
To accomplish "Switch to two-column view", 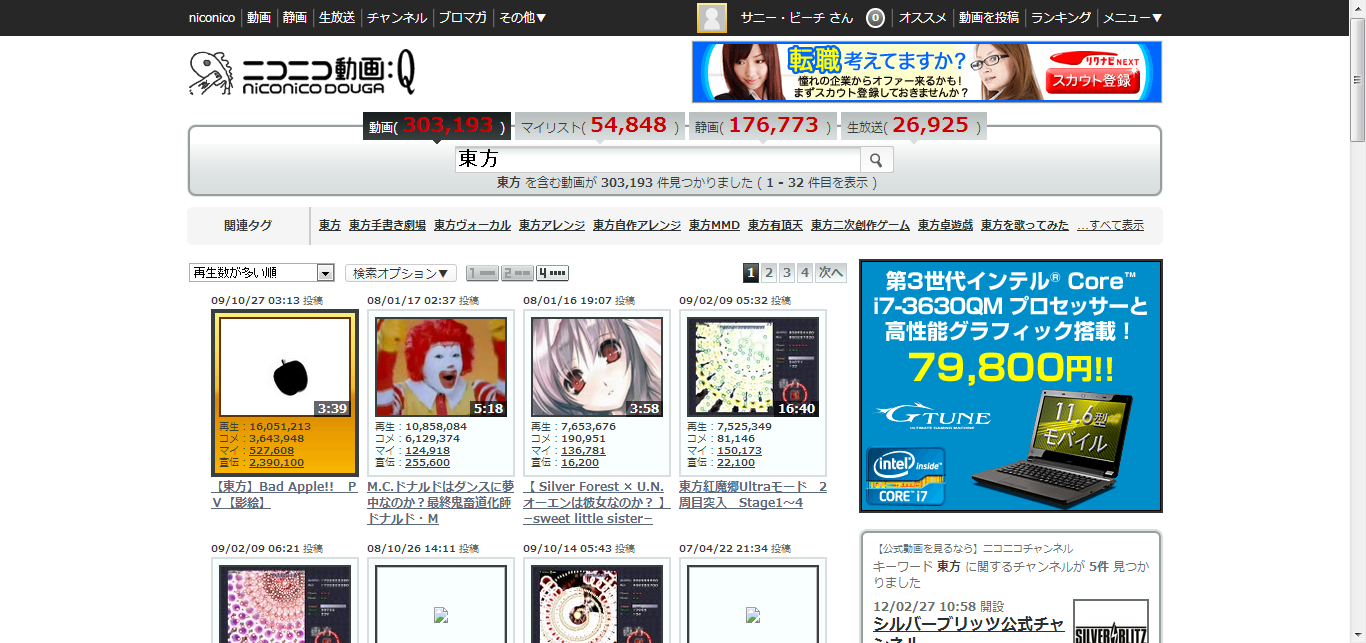I will [x=517, y=273].
